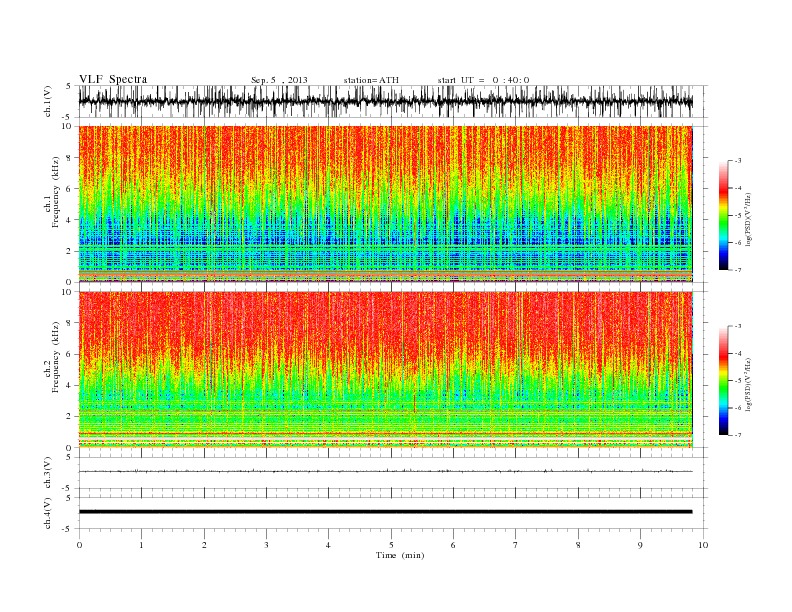Click the "ch.1(V)" axis label
The image size is (792, 612).
[48, 101]
